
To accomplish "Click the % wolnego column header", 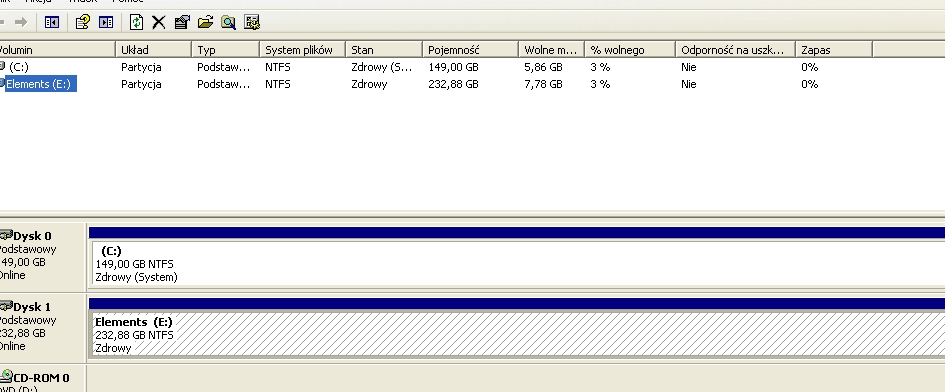I will click(630, 49).
